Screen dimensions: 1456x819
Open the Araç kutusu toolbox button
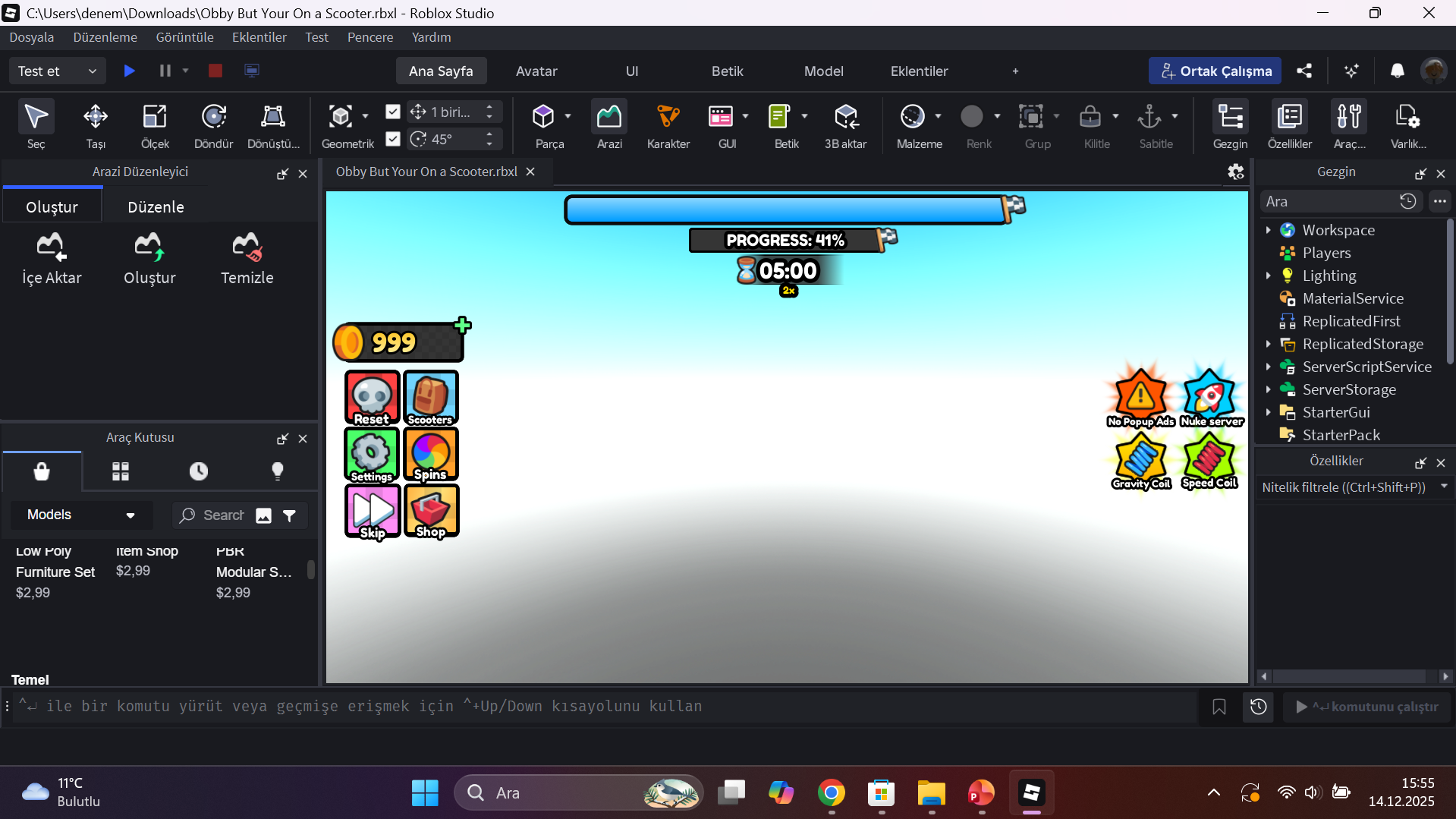1349,124
